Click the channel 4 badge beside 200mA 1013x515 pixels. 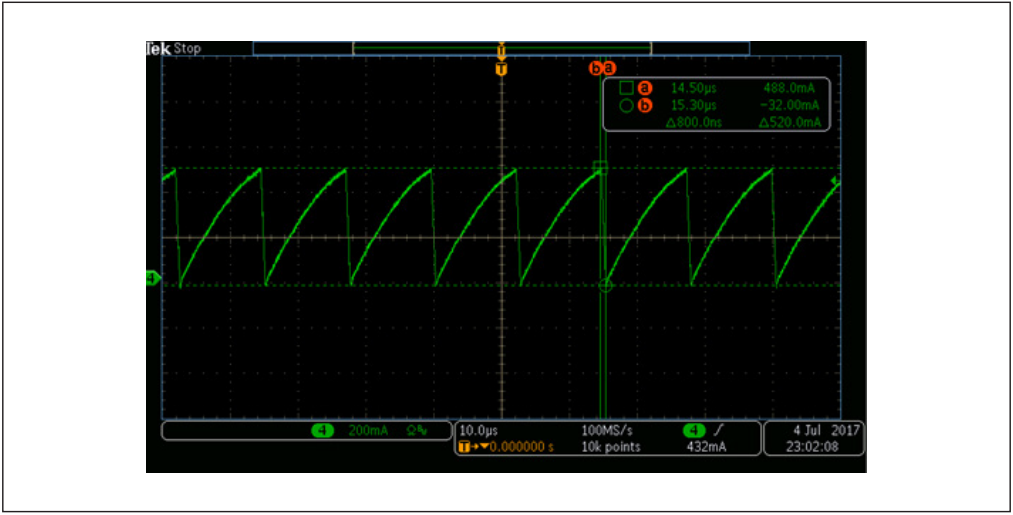tap(322, 431)
